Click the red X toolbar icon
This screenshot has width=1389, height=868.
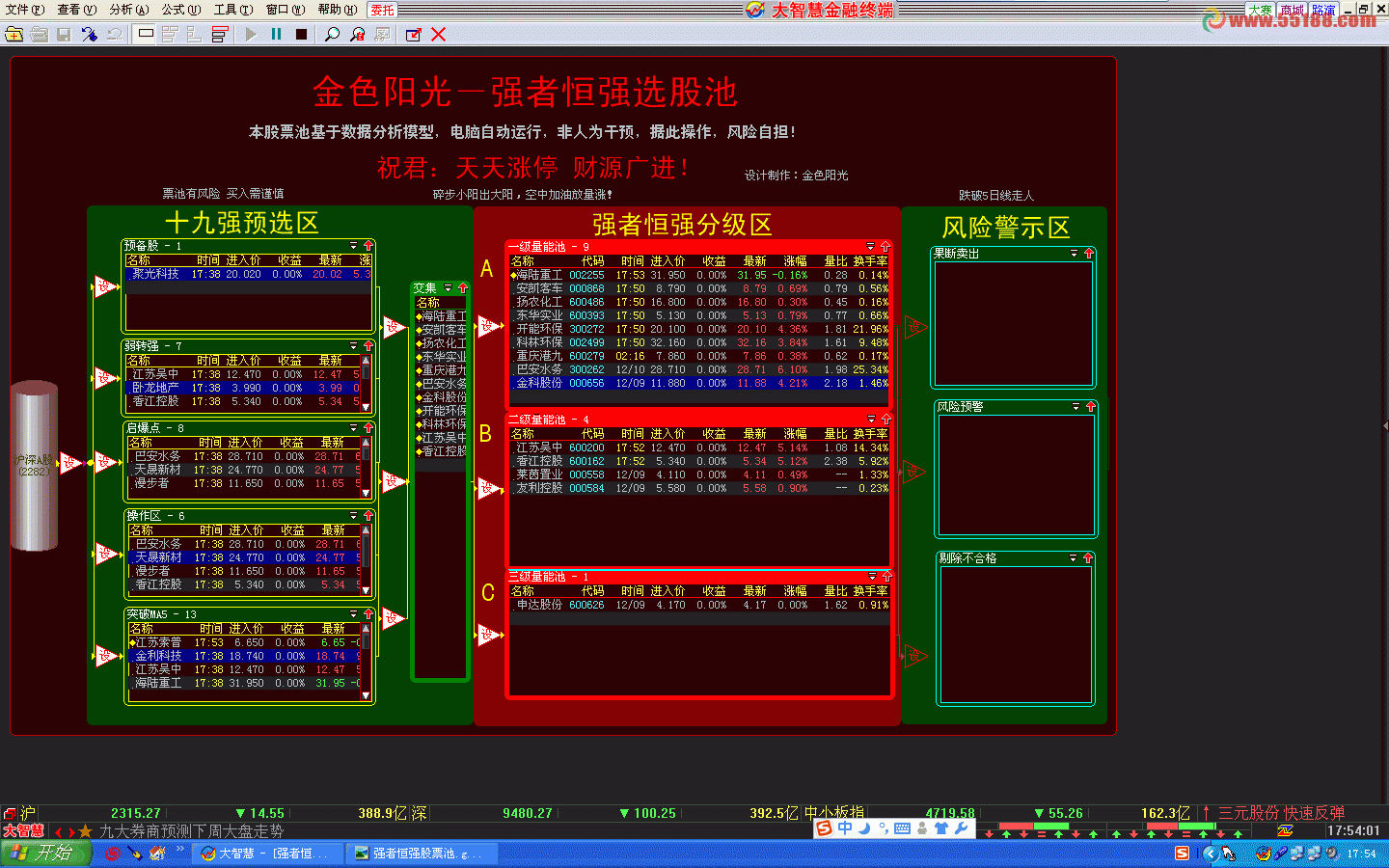[x=438, y=34]
